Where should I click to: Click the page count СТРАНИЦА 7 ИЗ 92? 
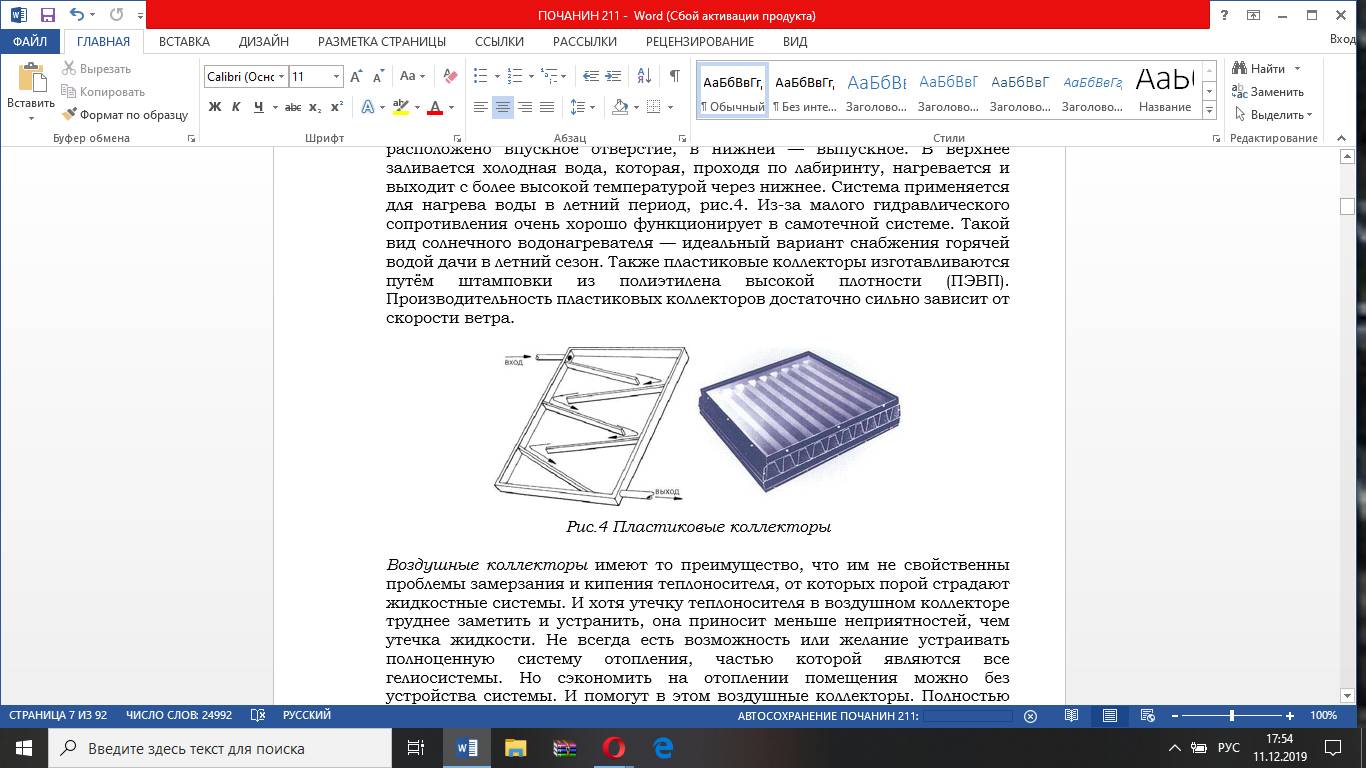(x=58, y=715)
